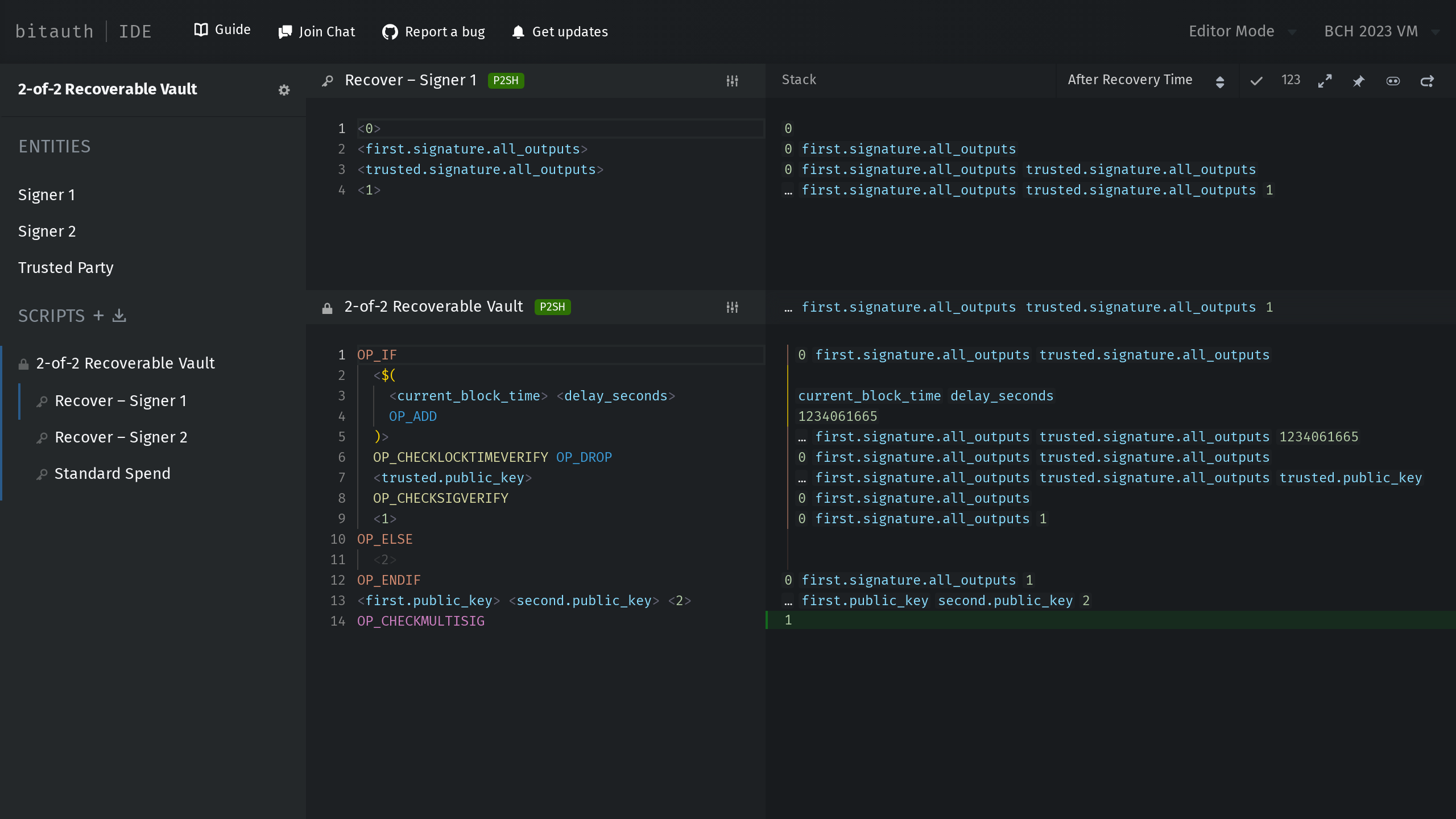The width and height of the screenshot is (1456, 819).
Task: Click Signer 2 entity in sidebar
Action: tap(47, 231)
